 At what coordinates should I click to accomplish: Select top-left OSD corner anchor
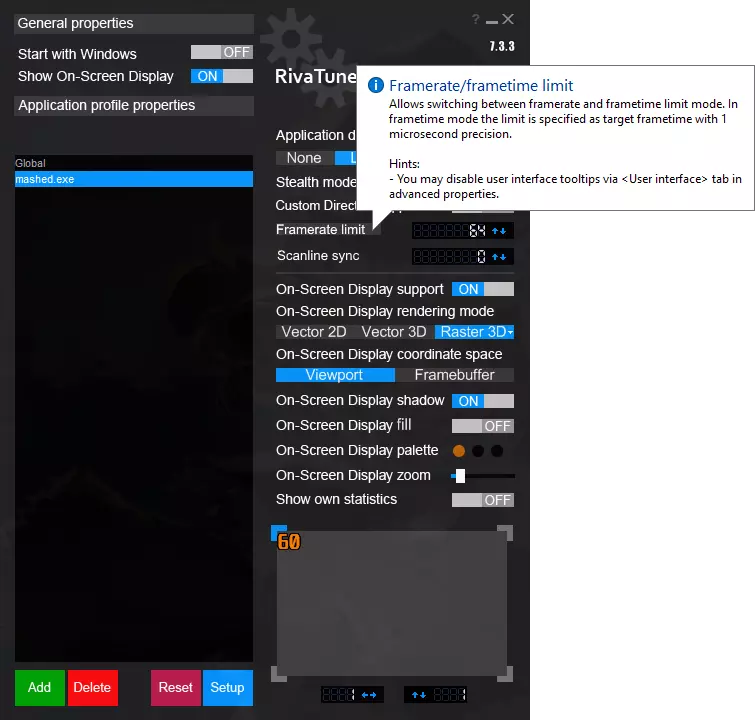pyautogui.click(x=279, y=533)
